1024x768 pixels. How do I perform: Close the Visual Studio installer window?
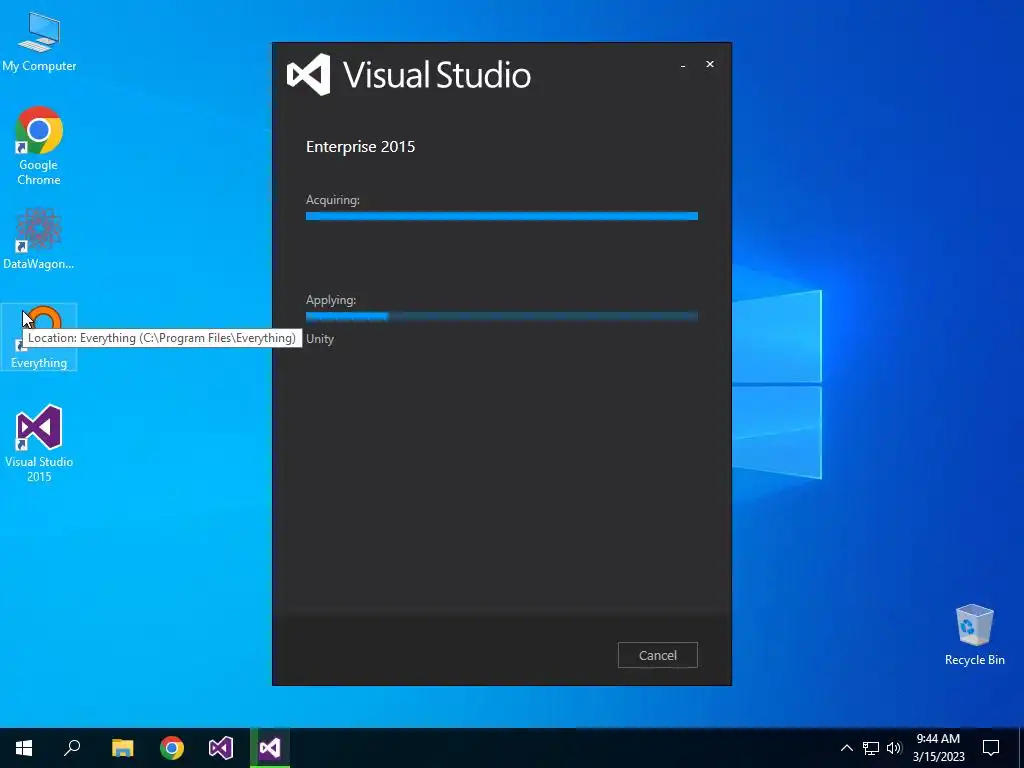click(x=710, y=64)
